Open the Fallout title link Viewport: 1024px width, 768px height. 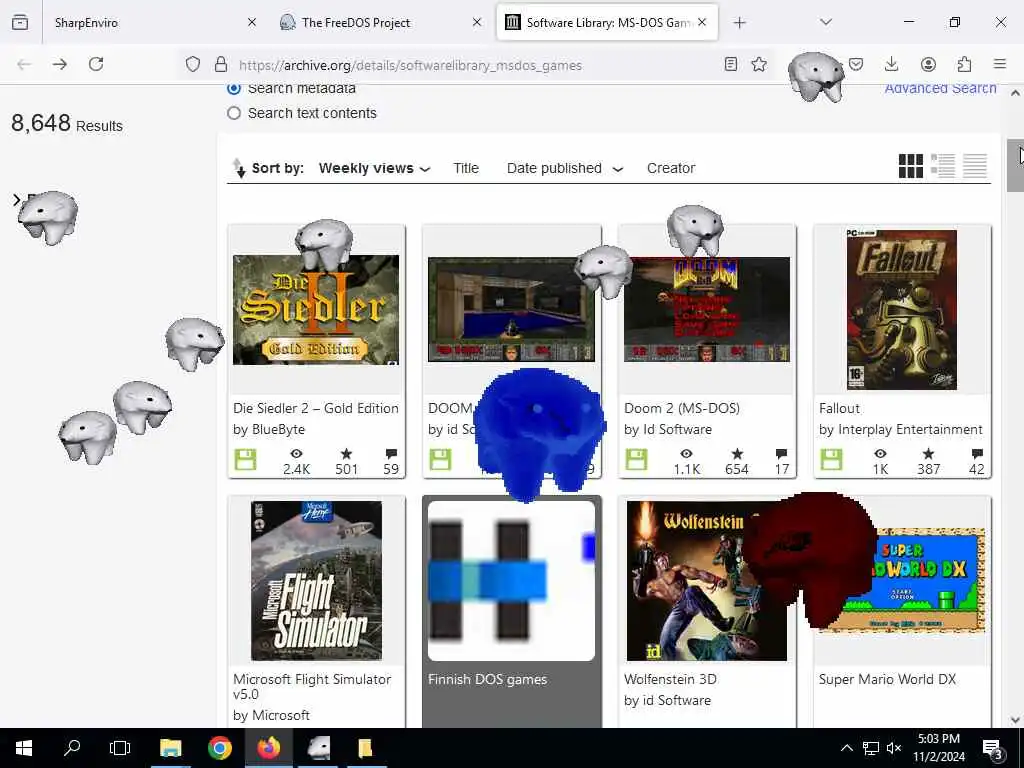(x=839, y=408)
